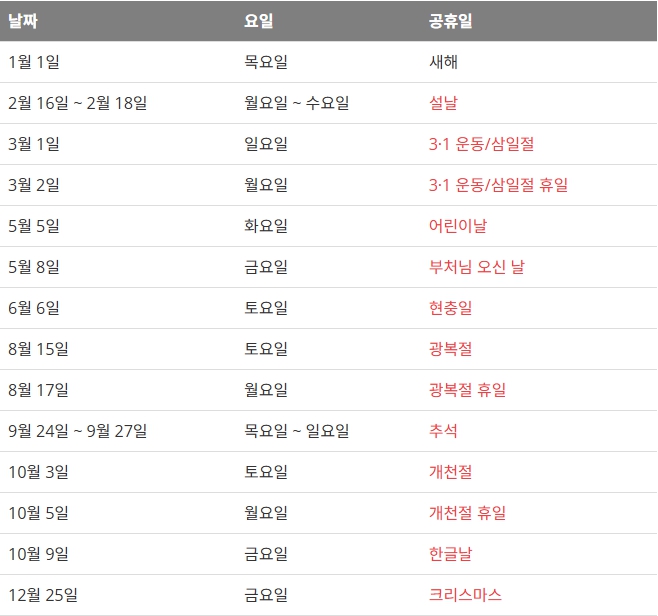Screen dimensions: 658x616
Task: Open the 부처님 오신 날 link
Action: (x=476, y=267)
